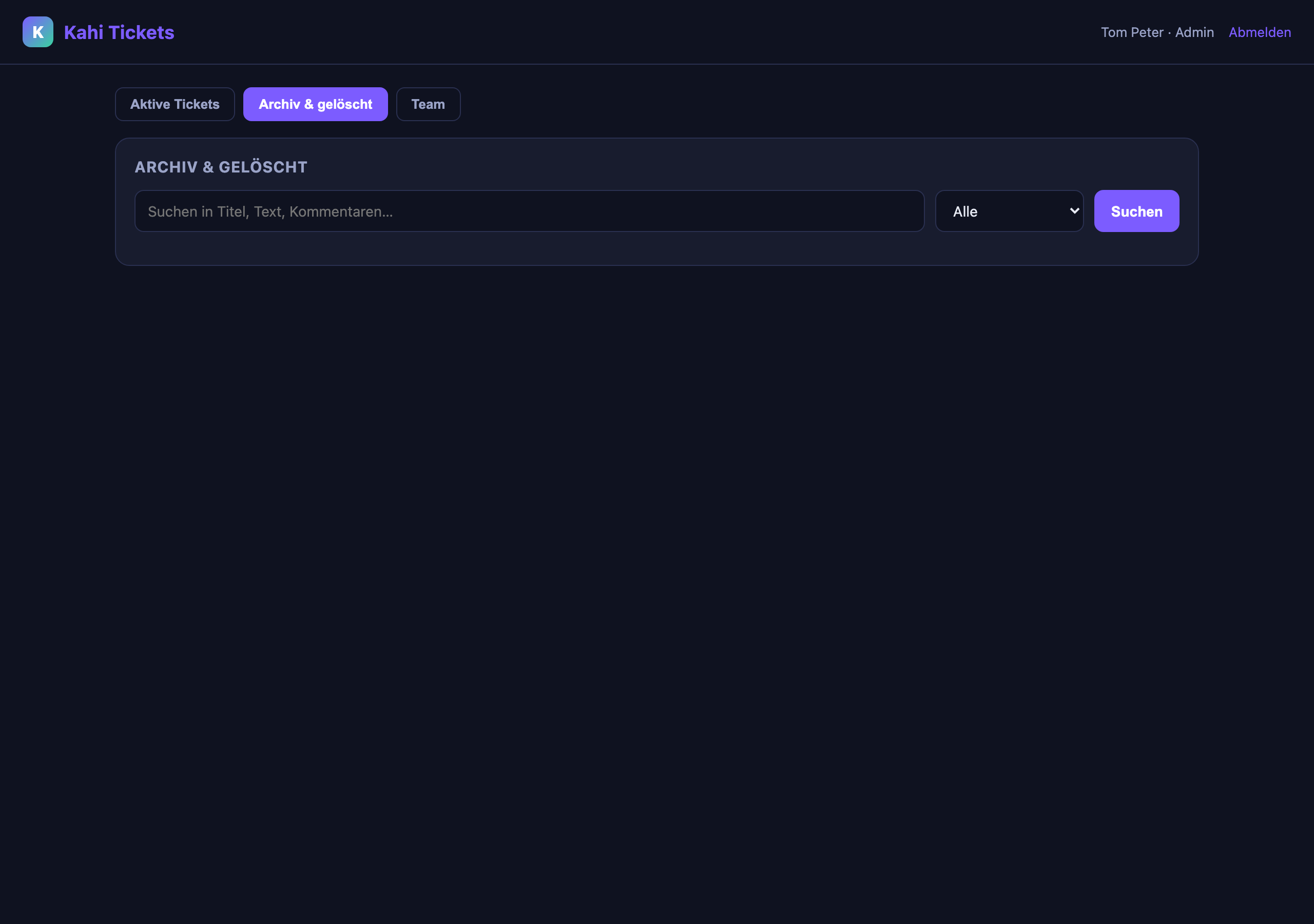Open the Team tab
The width and height of the screenshot is (1314, 924).
428,104
